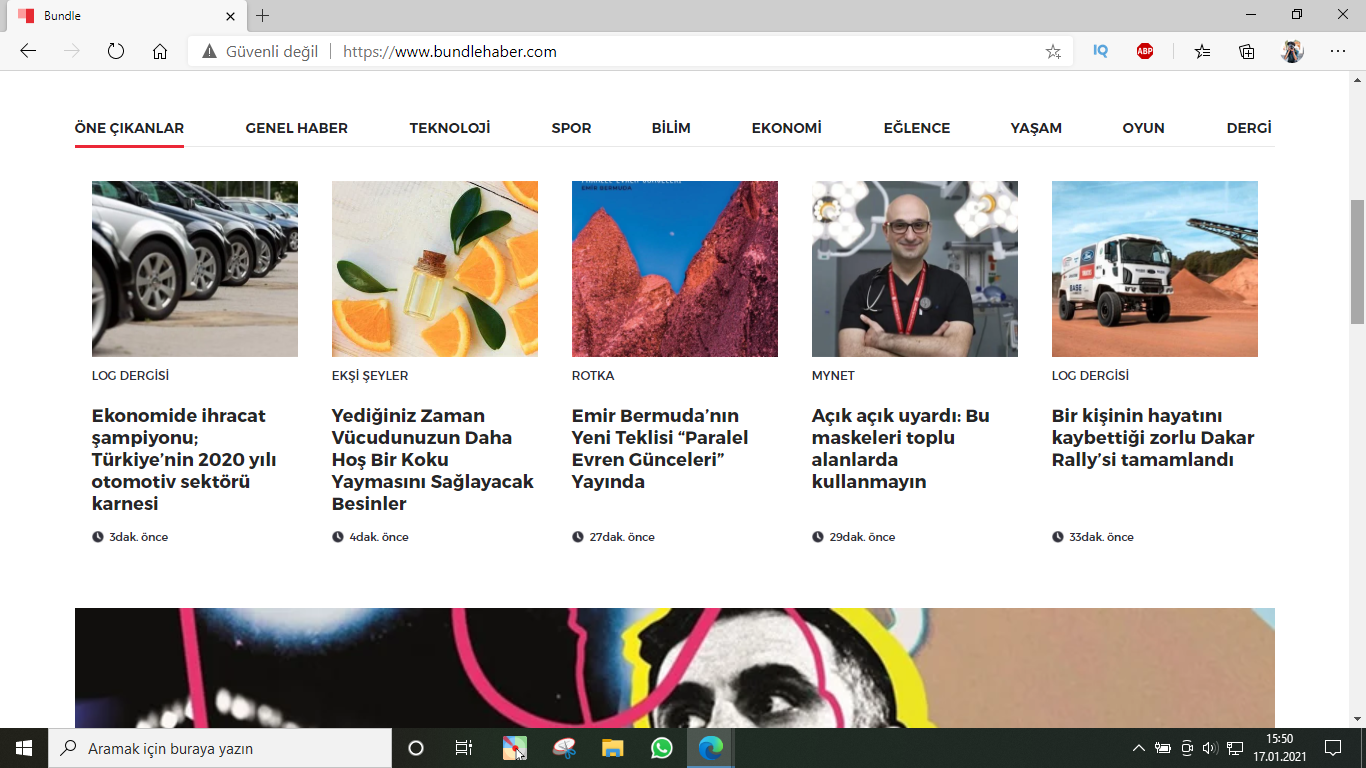Click the Windows taskbar search box
This screenshot has height=768, width=1366.
(220, 748)
